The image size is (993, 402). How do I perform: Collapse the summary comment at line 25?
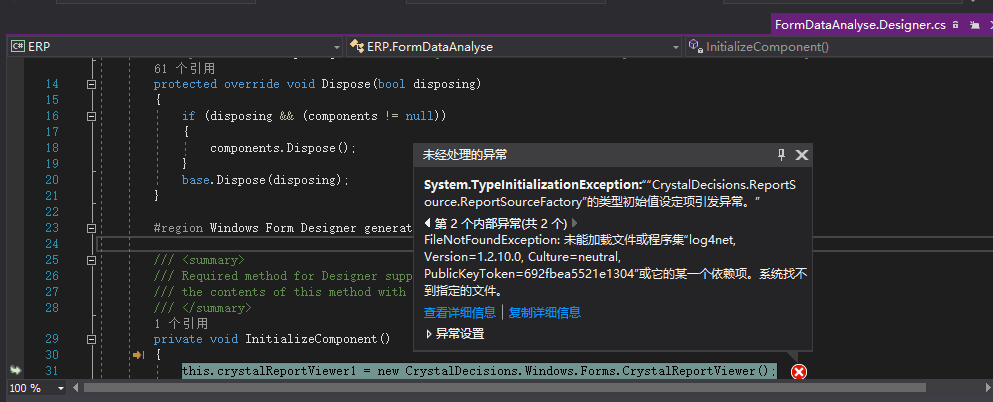click(91, 260)
